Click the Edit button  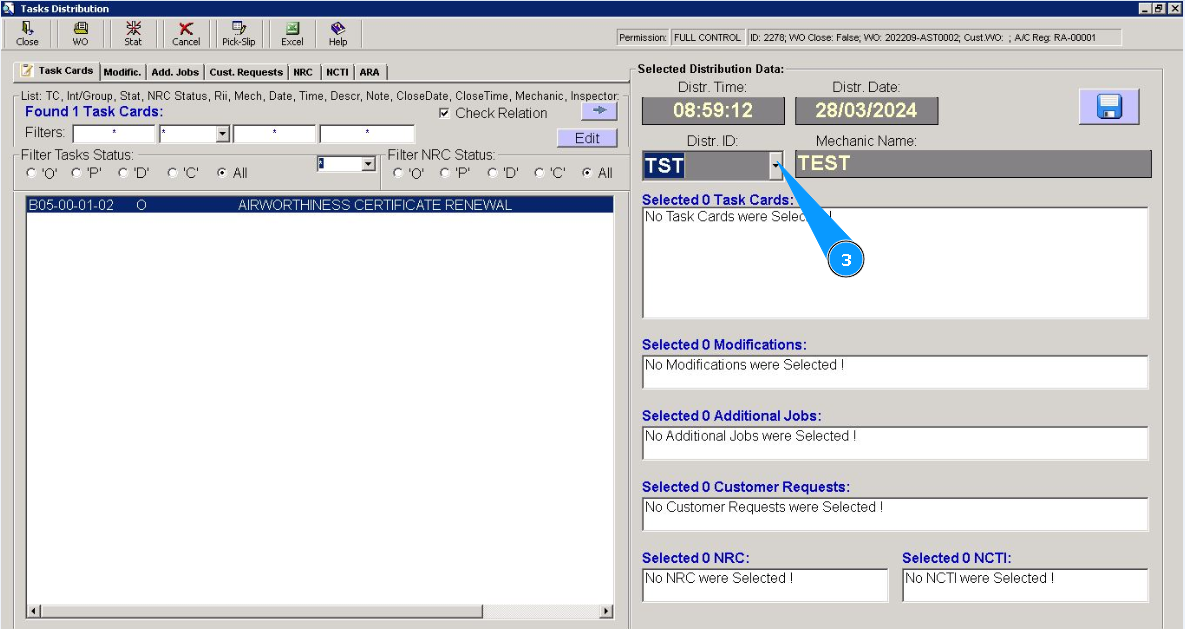[587, 138]
